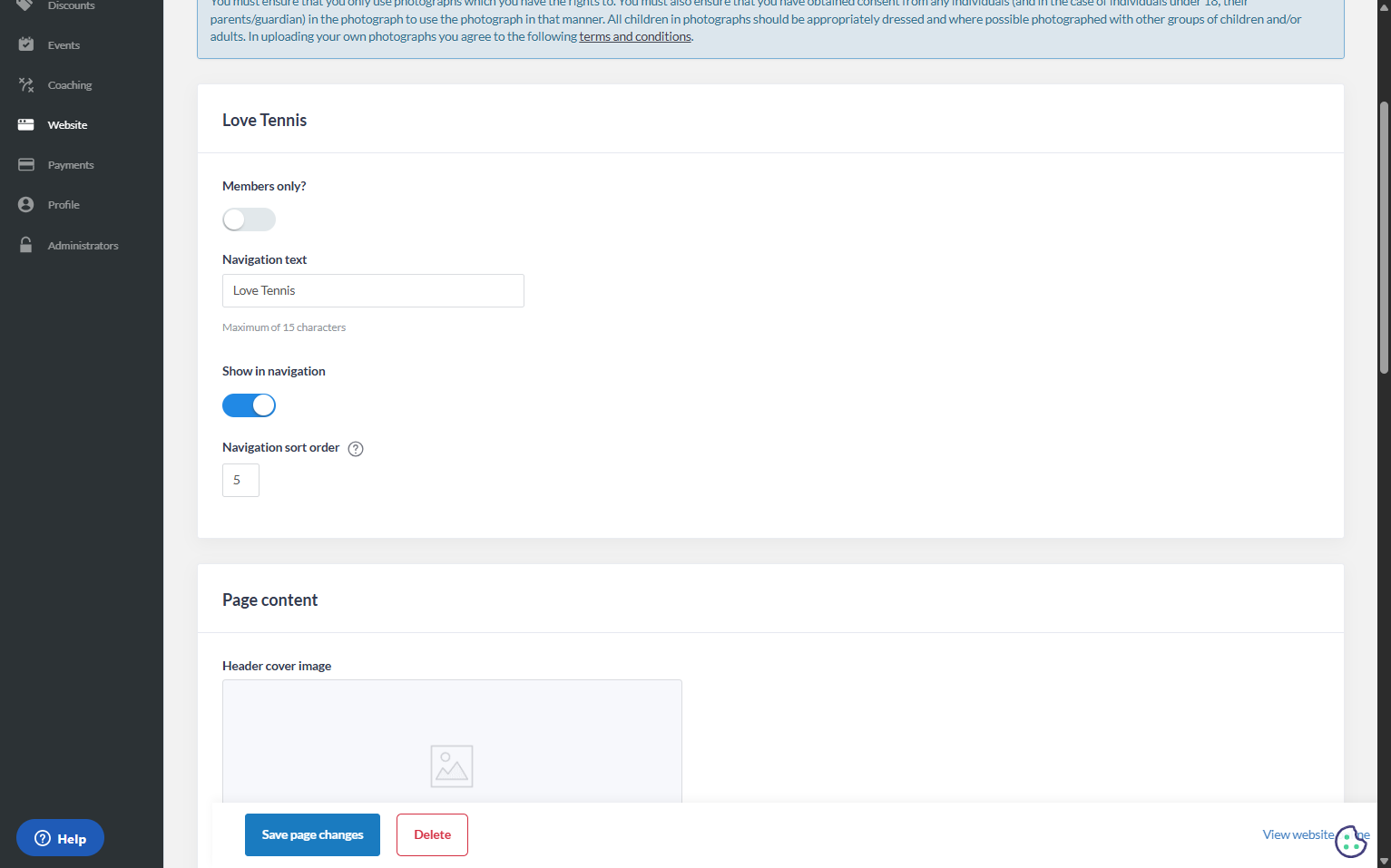Enable the Members only toggle
The image size is (1391, 868).
tap(249, 219)
